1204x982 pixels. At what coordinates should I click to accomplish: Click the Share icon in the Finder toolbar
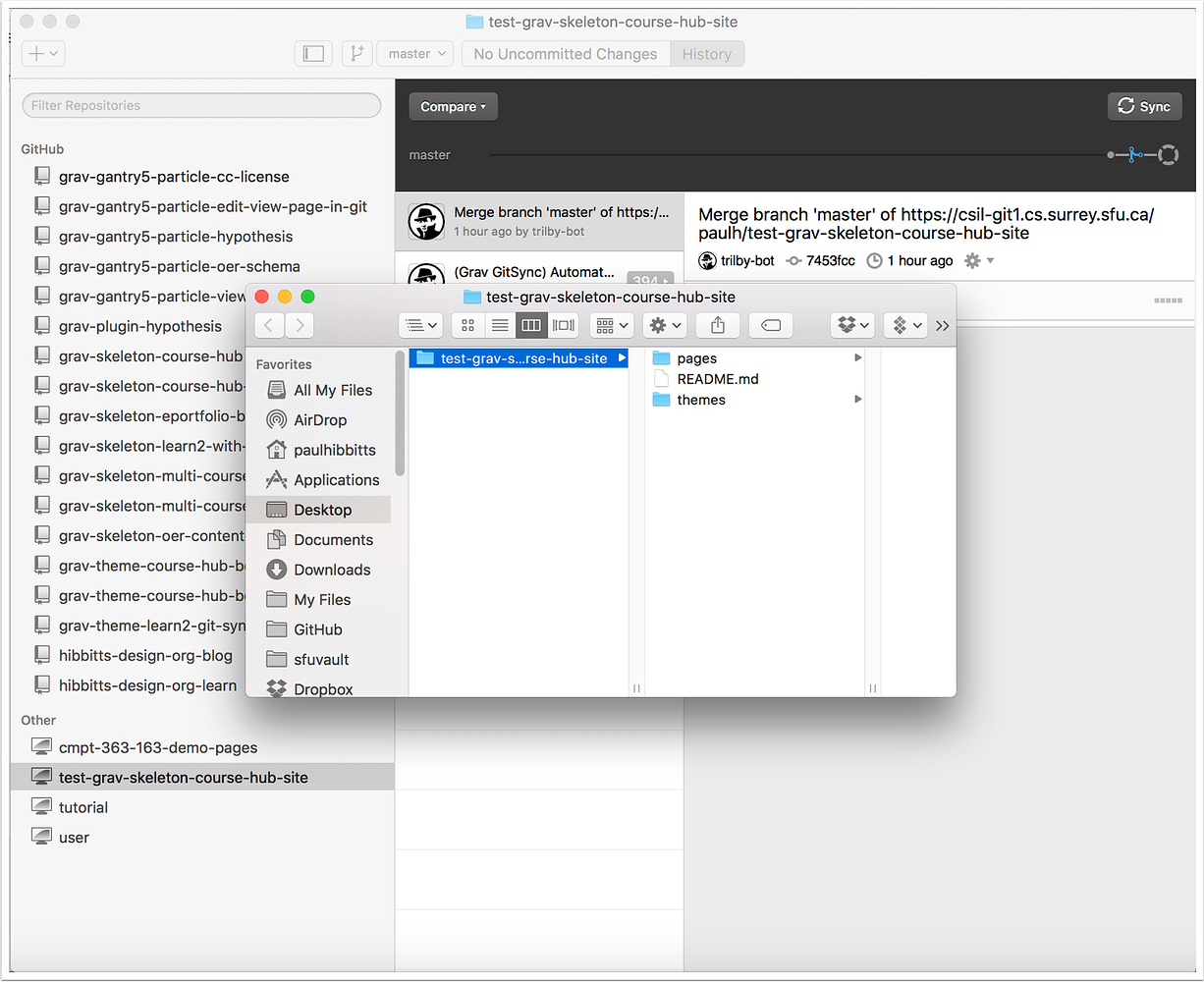[718, 325]
